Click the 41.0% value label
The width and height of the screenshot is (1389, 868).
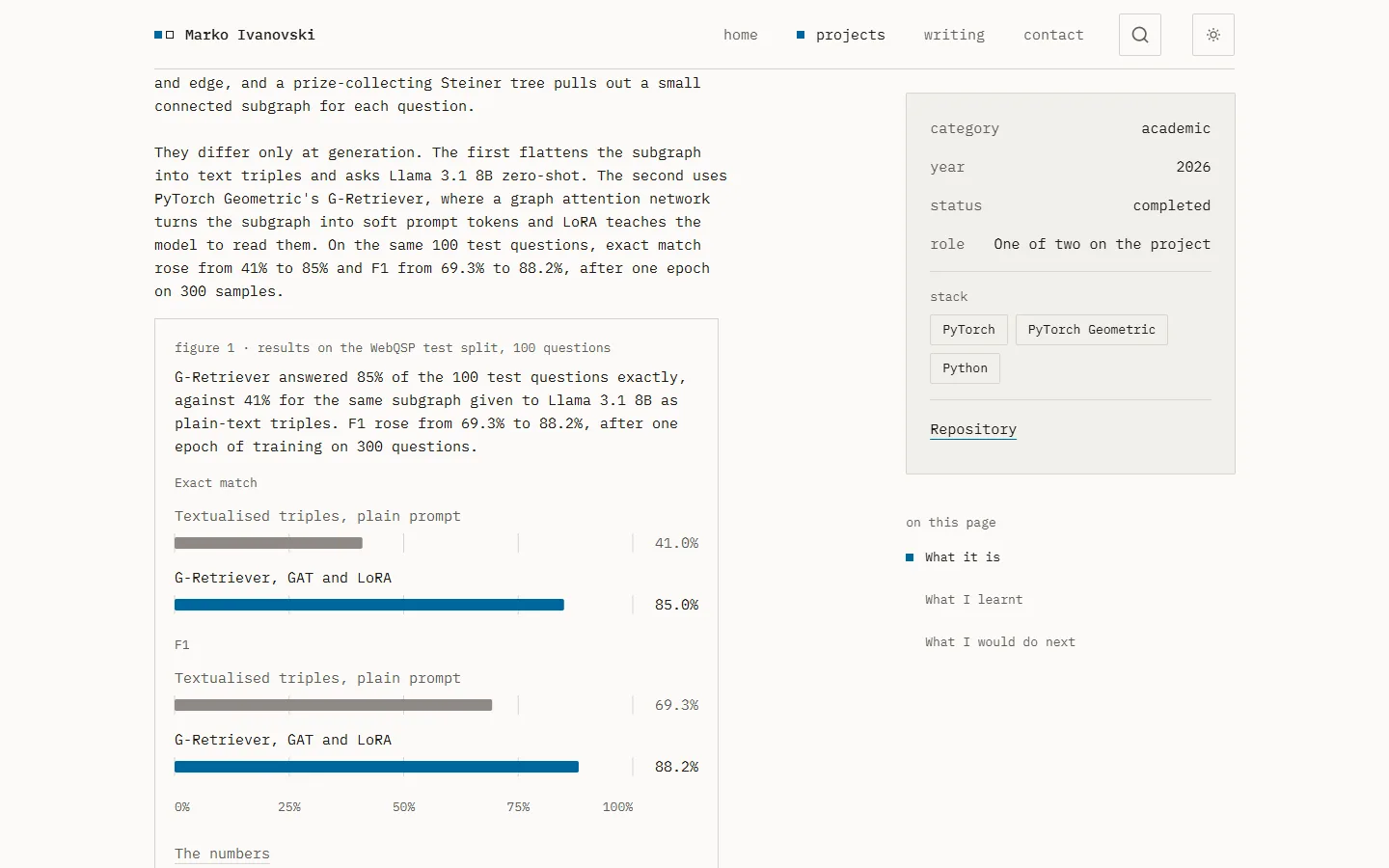[x=676, y=543]
